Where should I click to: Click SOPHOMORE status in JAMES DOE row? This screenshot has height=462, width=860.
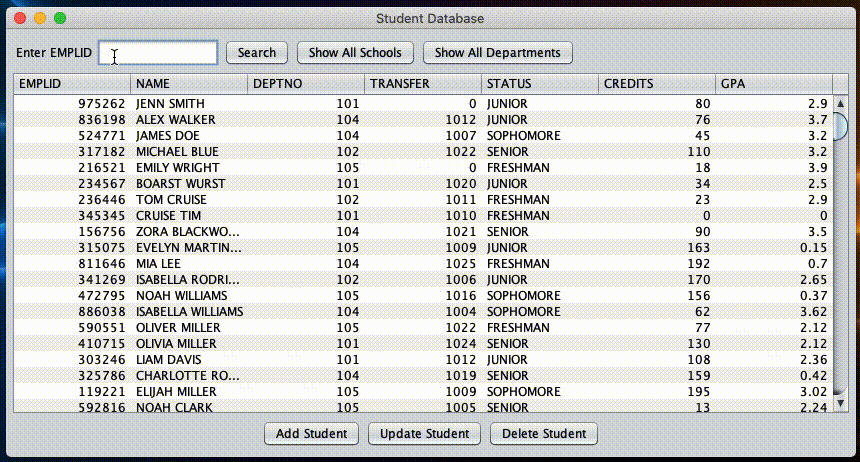tap(540, 136)
